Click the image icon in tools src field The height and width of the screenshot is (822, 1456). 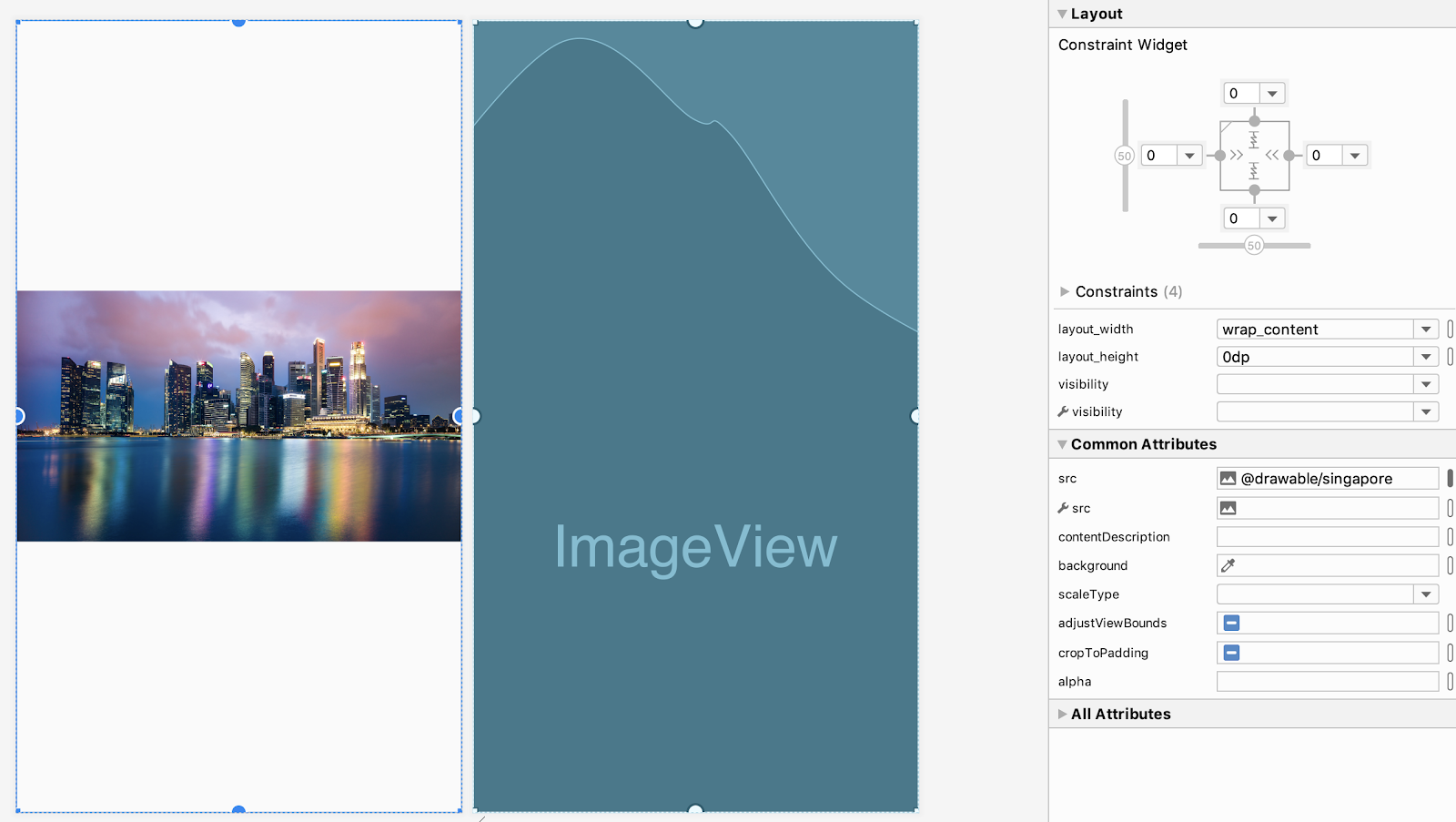(1228, 508)
